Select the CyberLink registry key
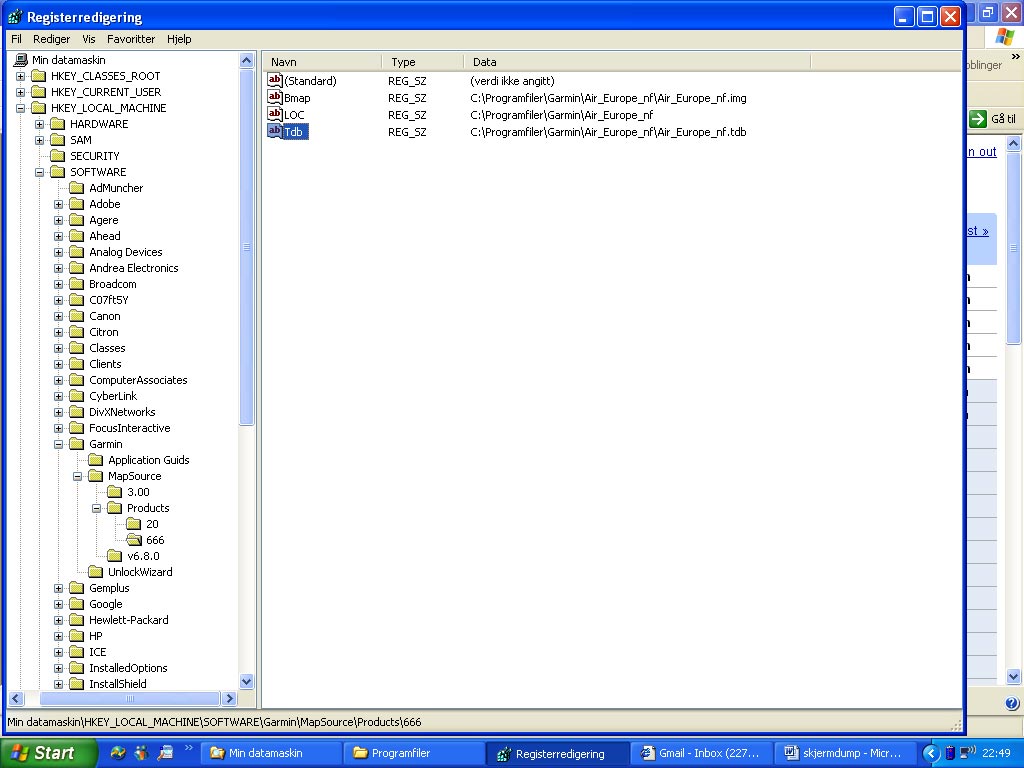This screenshot has width=1024, height=768. tap(113, 396)
